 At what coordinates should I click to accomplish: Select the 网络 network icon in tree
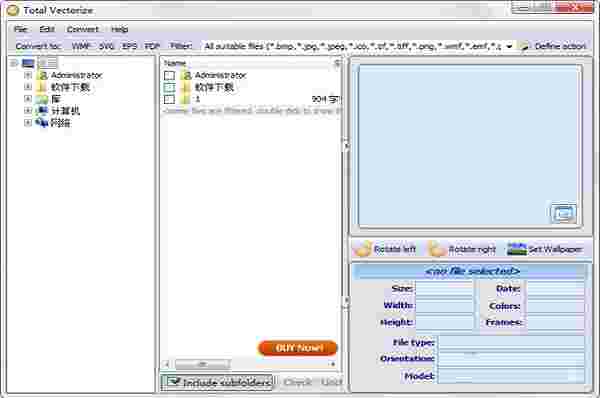(42, 123)
